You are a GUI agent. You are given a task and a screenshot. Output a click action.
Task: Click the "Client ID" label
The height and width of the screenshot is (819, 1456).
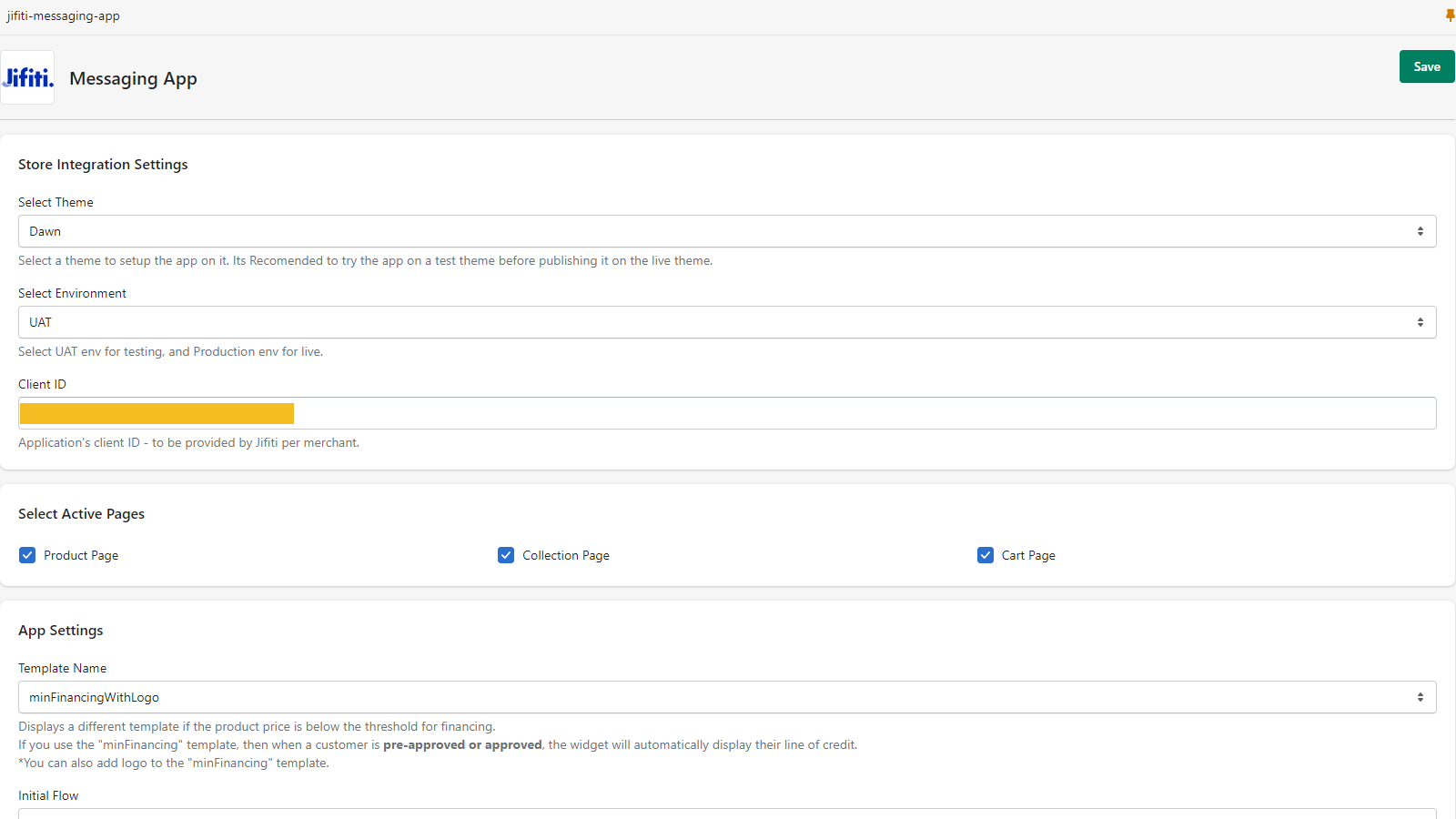point(42,384)
